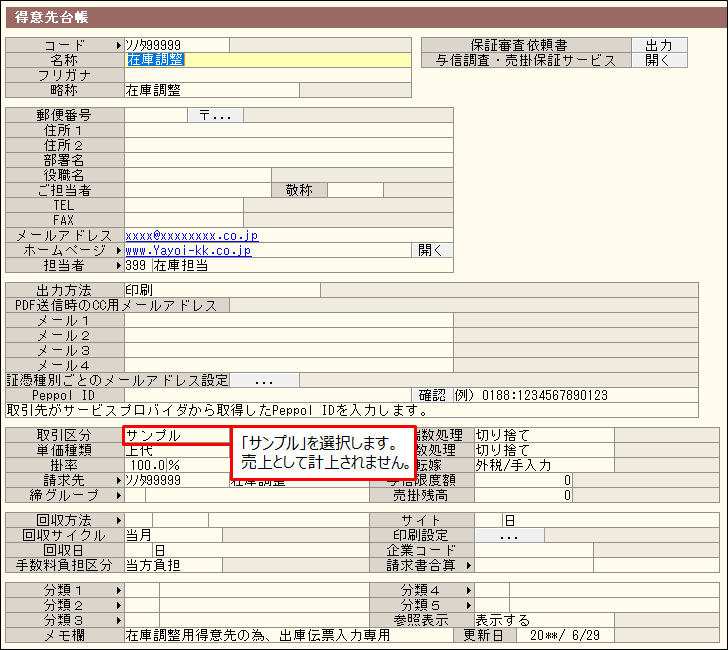Click the 住所2 input field
The width and height of the screenshot is (728, 650).
tap(289, 145)
